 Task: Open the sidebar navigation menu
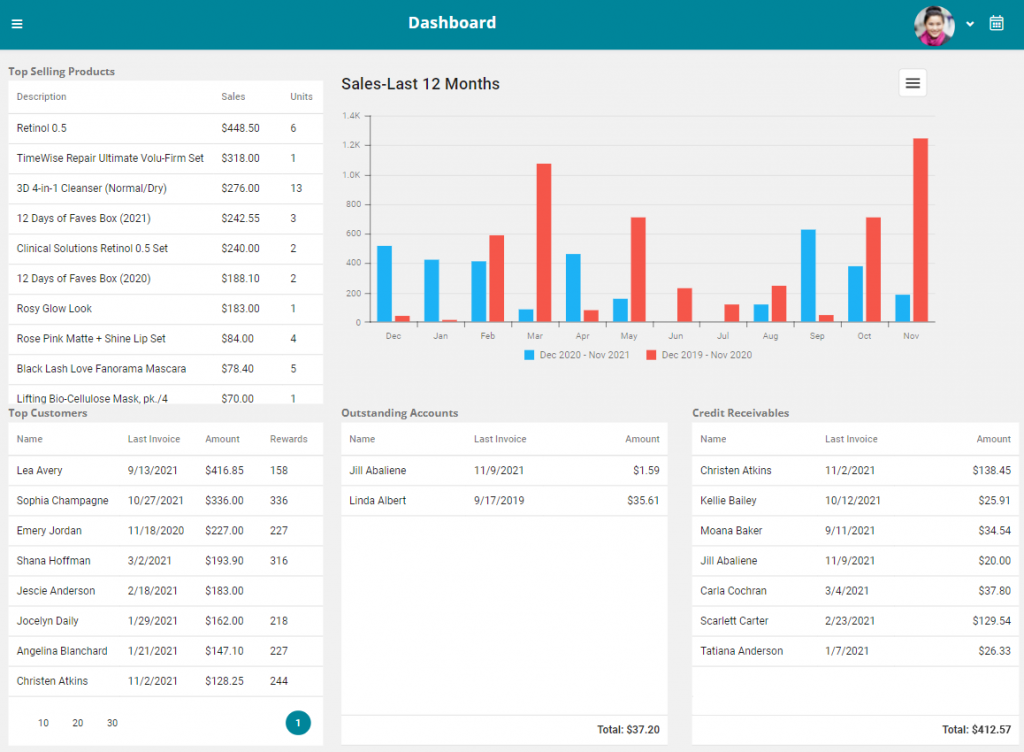[x=17, y=23]
